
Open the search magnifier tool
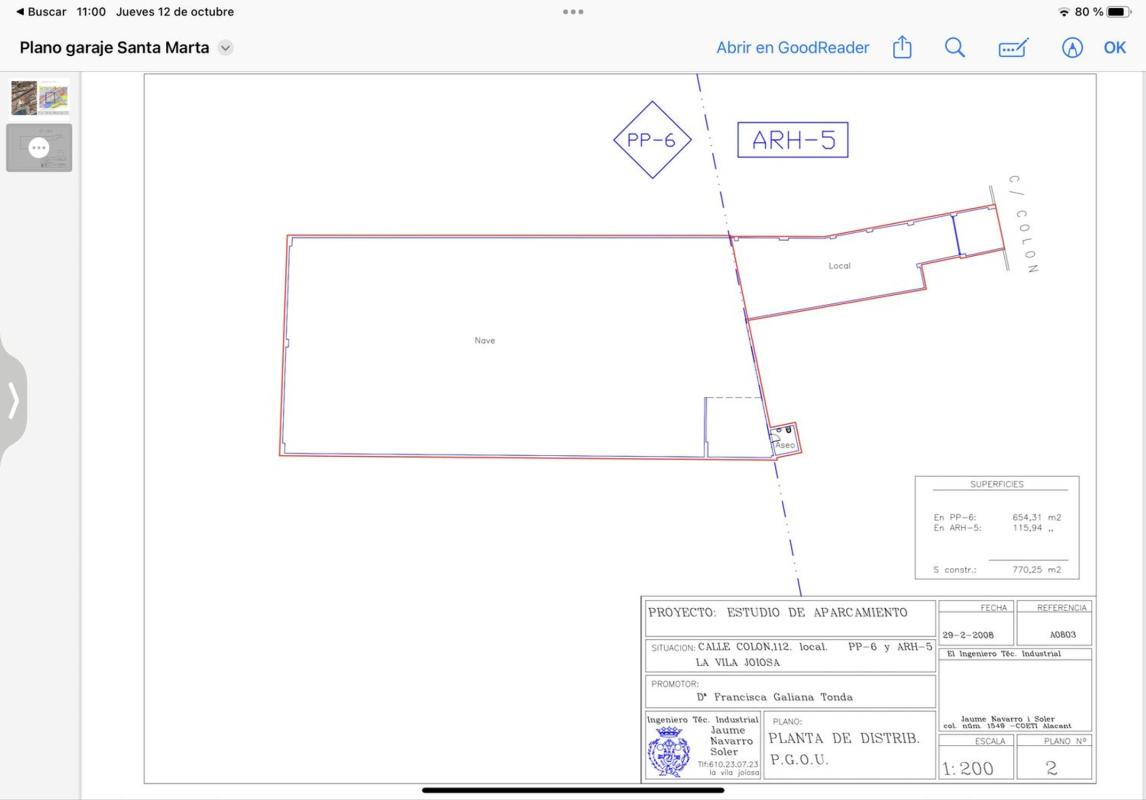click(955, 47)
